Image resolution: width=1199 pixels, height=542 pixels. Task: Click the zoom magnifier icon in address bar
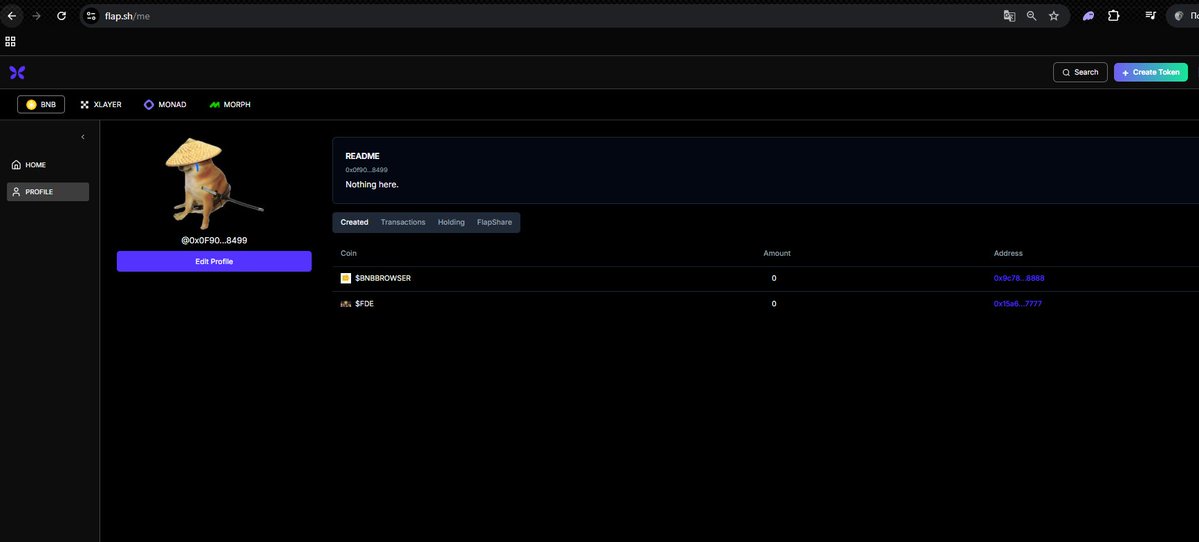[x=1032, y=15]
